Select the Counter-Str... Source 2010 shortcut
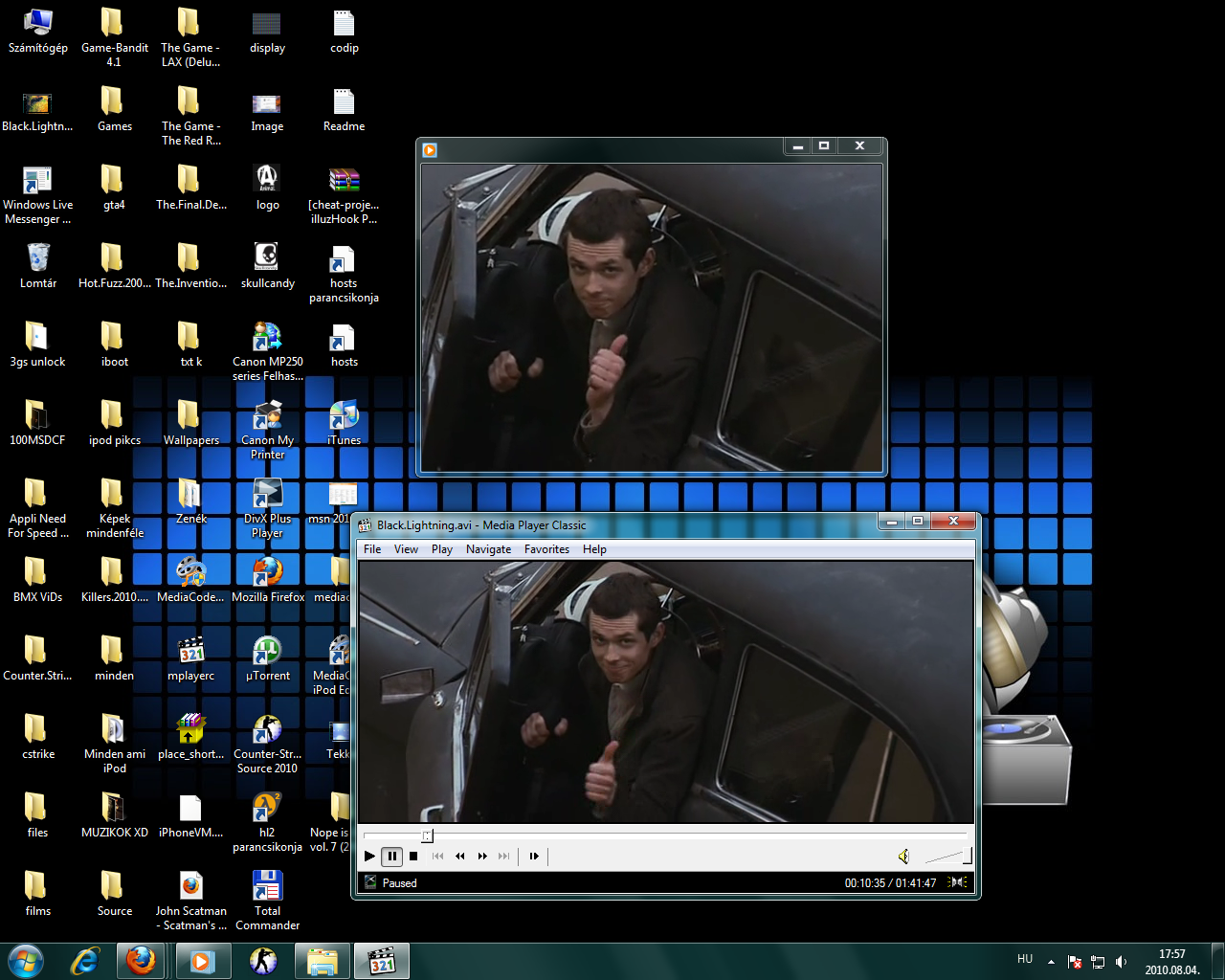The image size is (1225, 980). [x=268, y=745]
